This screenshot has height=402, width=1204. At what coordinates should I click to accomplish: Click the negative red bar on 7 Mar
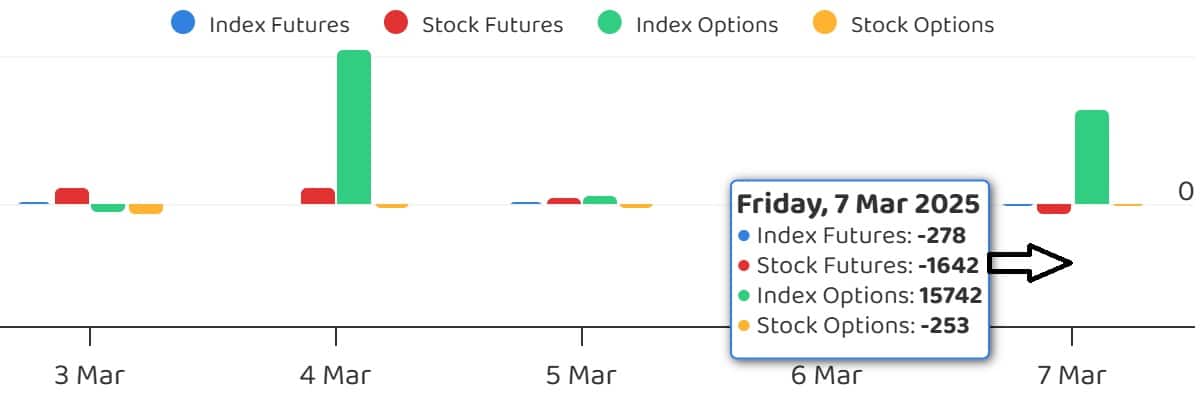[x=1054, y=209]
